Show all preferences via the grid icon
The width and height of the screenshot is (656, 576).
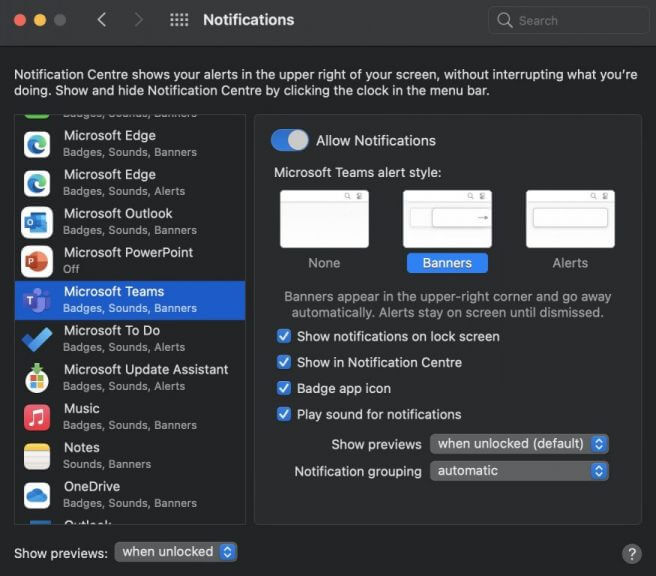pyautogui.click(x=179, y=20)
